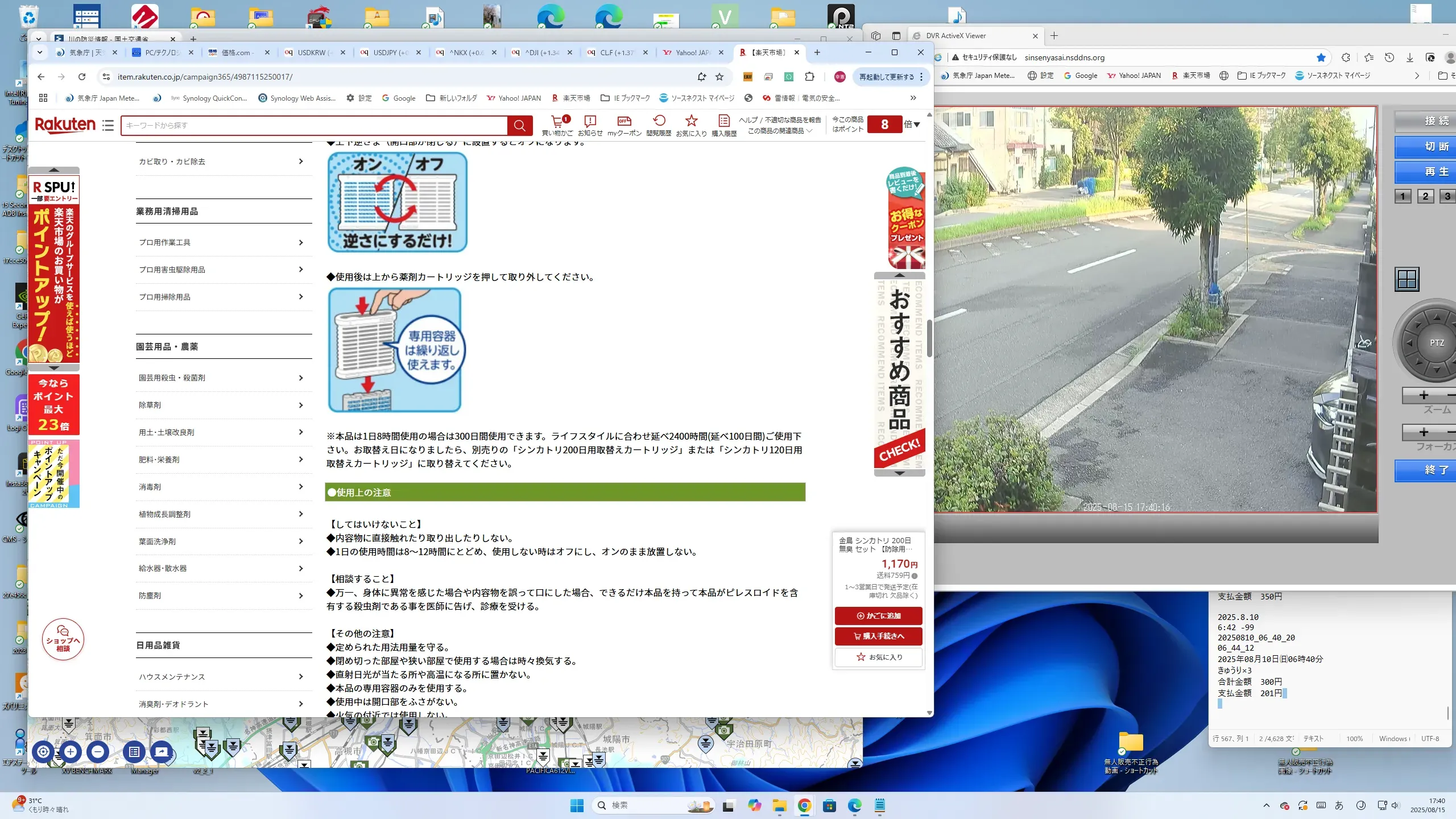Click the Rakuten keyword search field
The image size is (1456, 819).
pyautogui.click(x=314, y=125)
